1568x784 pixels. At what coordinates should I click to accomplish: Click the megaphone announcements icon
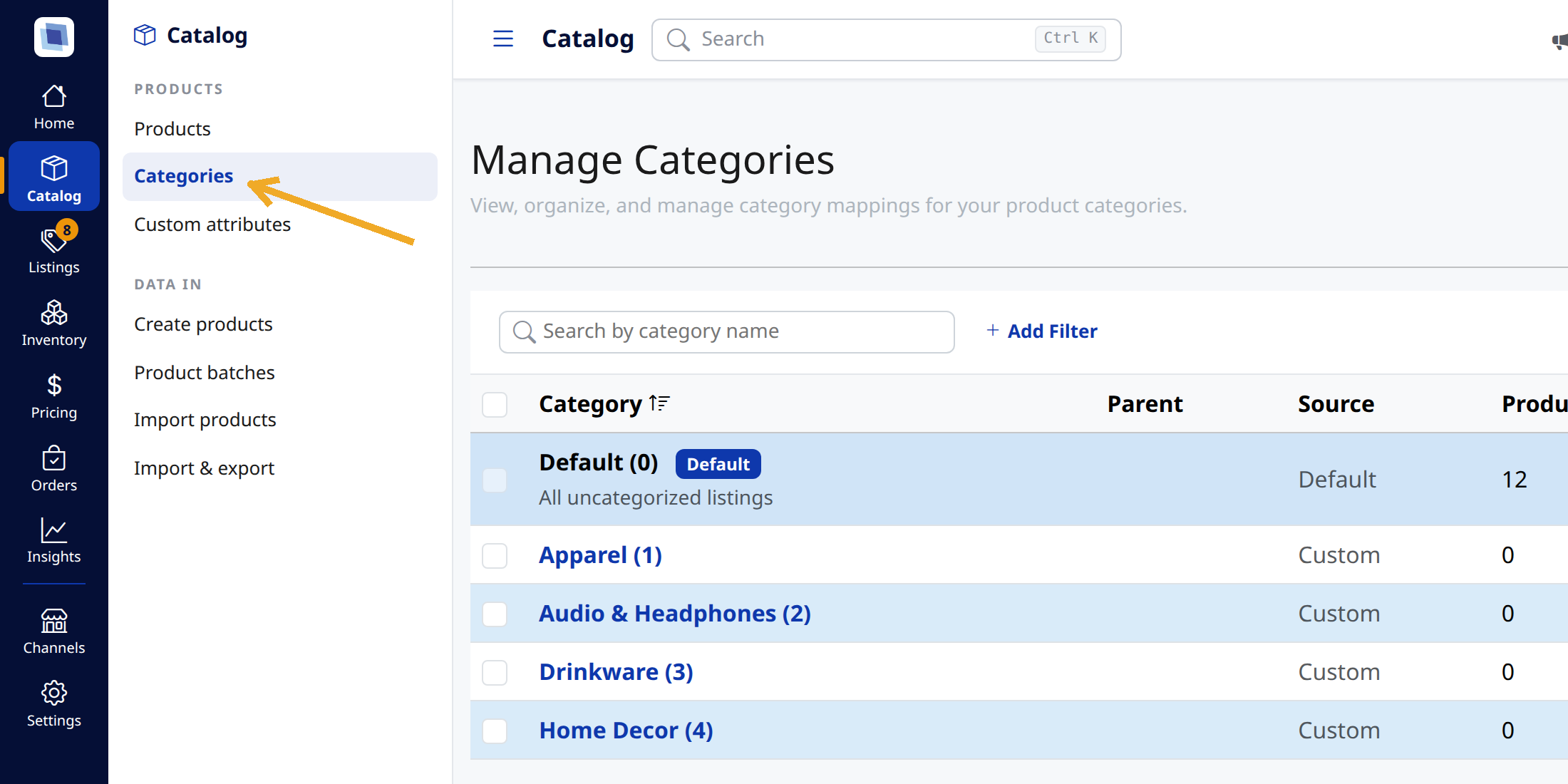tap(1560, 41)
